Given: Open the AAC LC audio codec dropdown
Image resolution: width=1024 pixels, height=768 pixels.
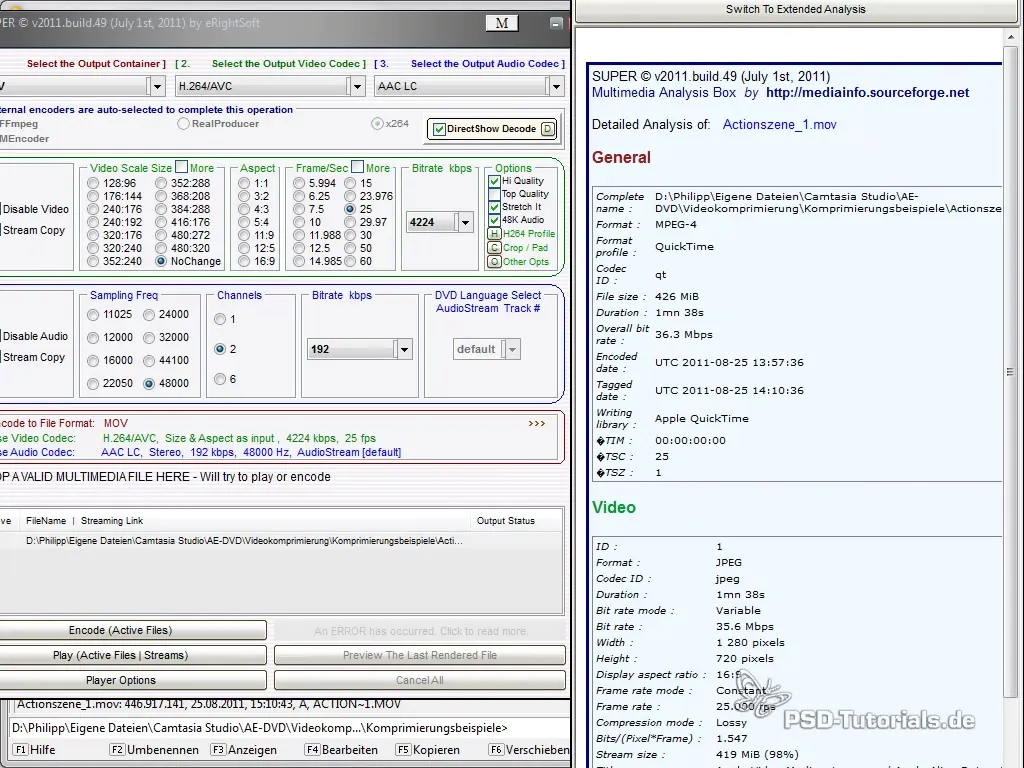Looking at the screenshot, I should pyautogui.click(x=556, y=86).
